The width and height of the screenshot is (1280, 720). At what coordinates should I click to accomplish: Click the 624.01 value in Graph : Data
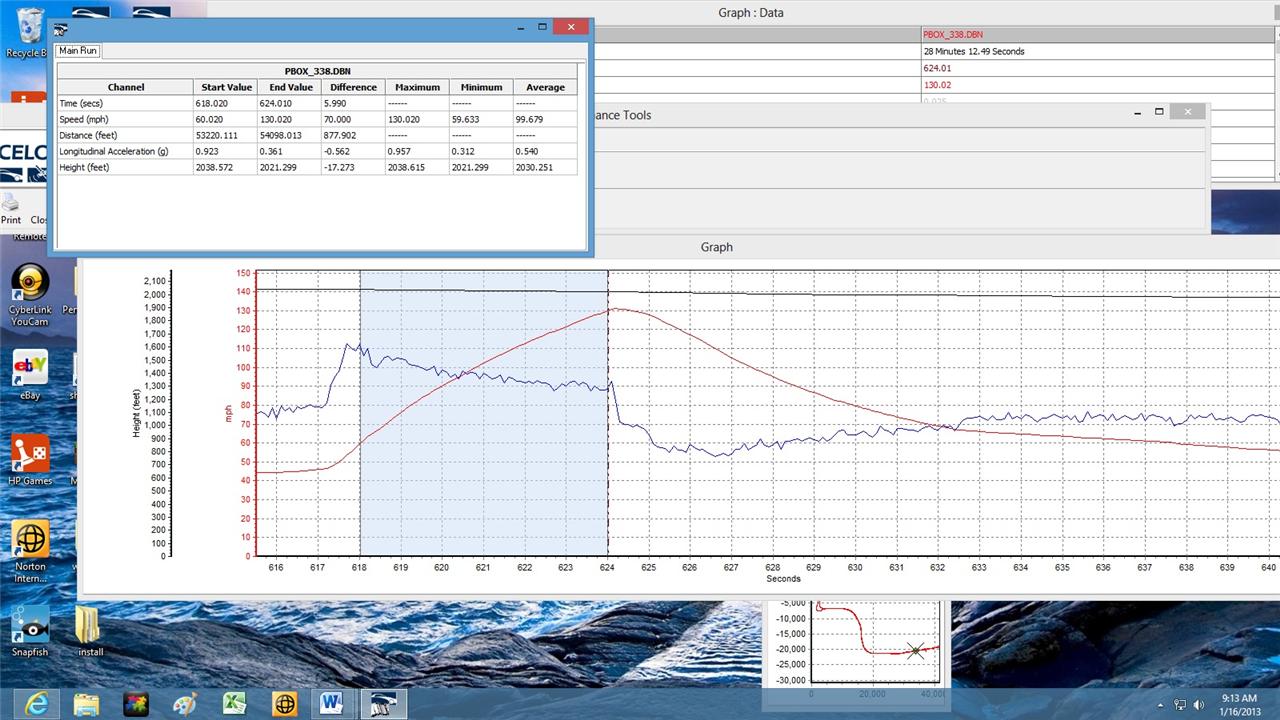[937, 68]
